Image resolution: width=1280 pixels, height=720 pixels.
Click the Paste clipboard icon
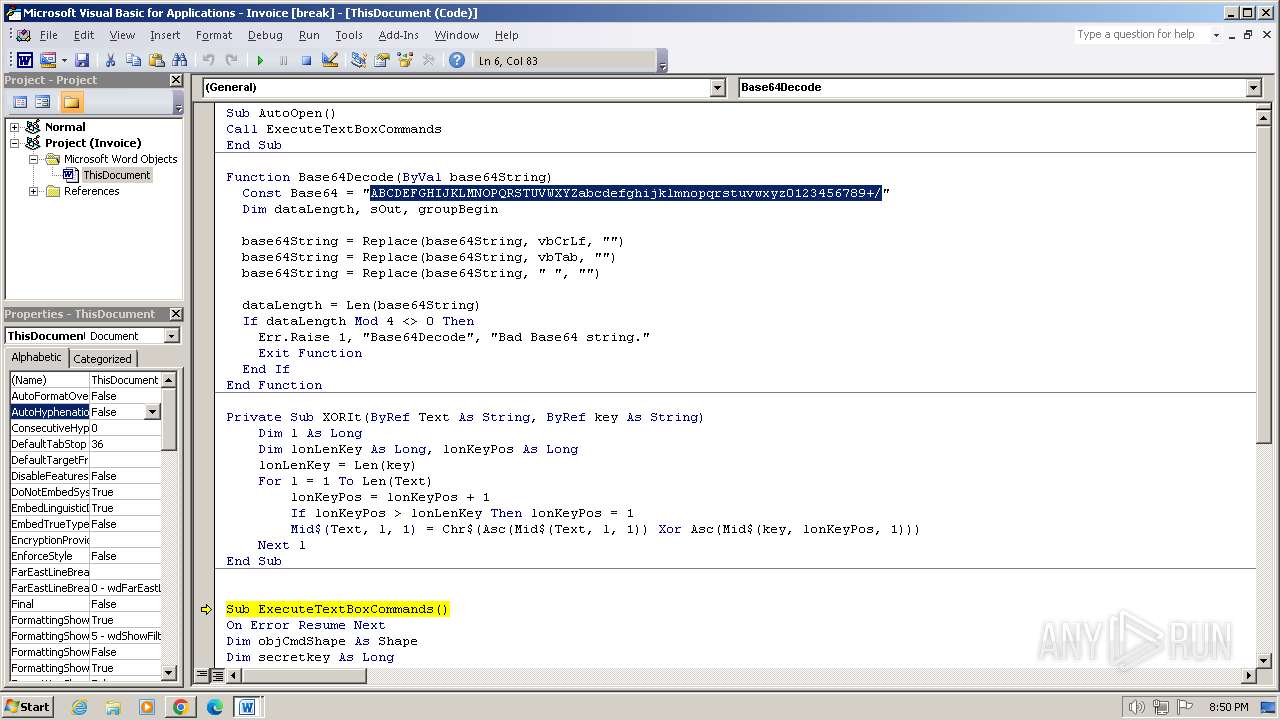coord(156,61)
